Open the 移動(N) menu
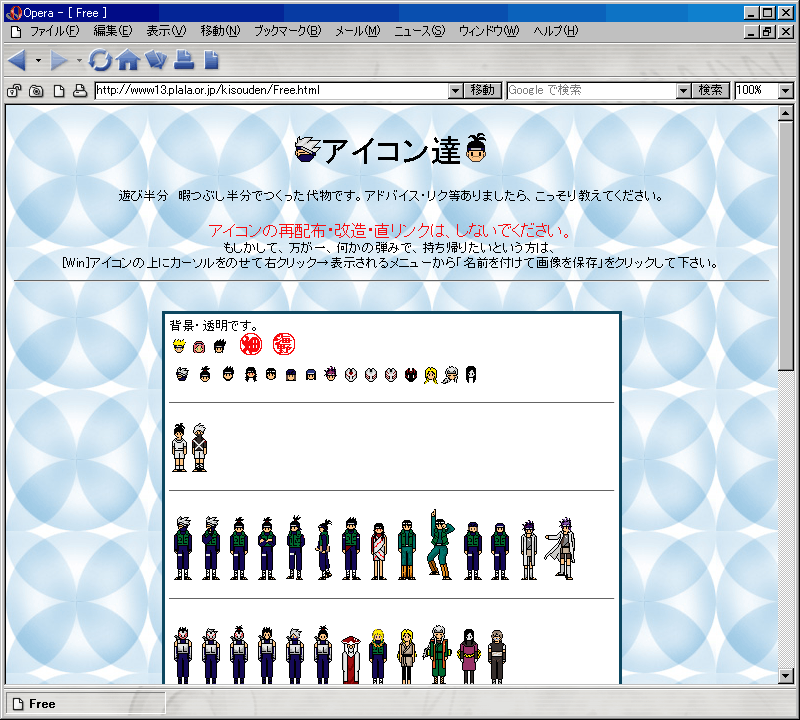800x720 pixels. tap(220, 31)
